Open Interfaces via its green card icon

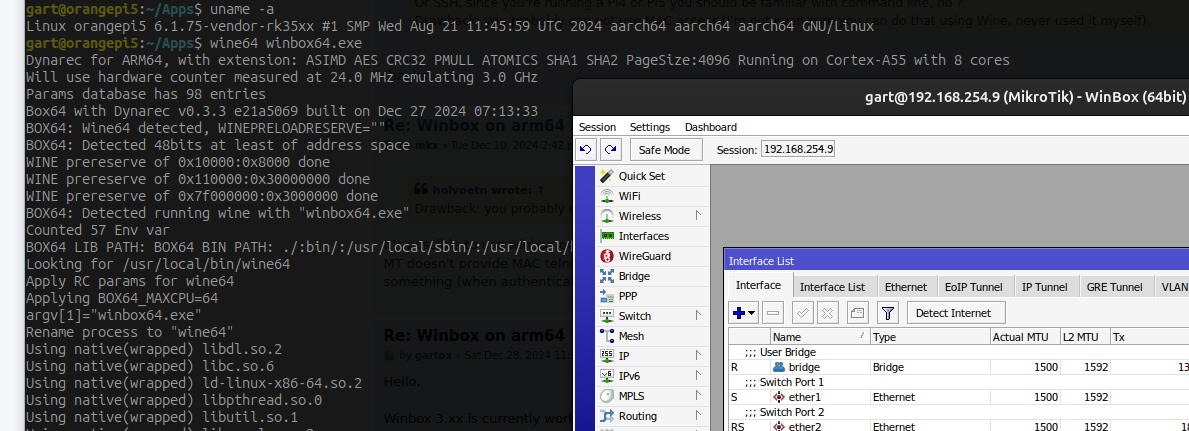click(x=607, y=236)
